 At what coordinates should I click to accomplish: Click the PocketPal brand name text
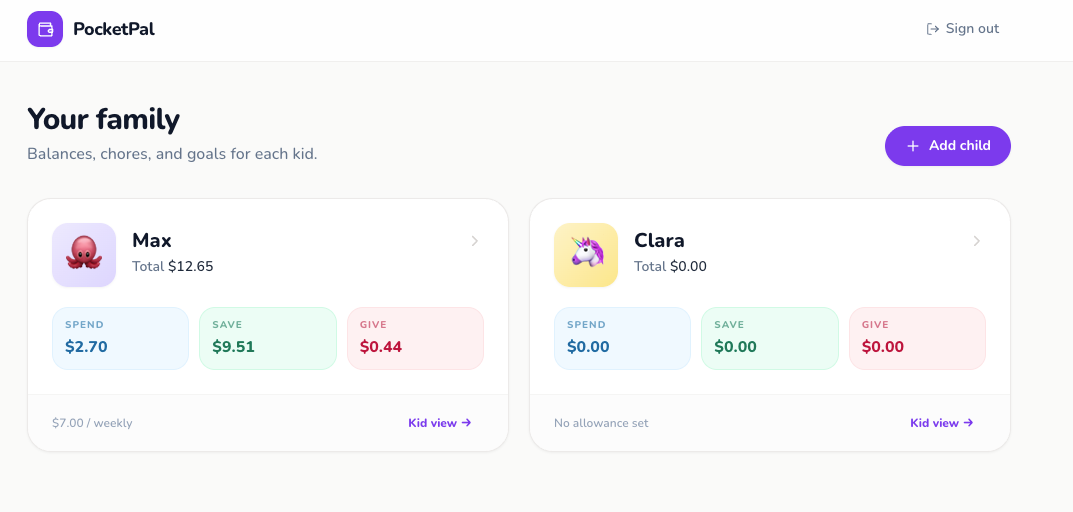click(114, 29)
